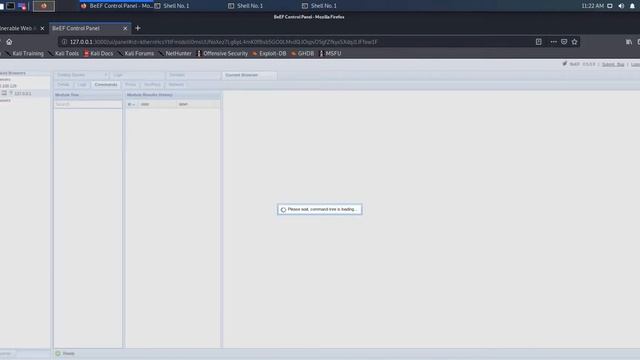Open the Kali Docs bookmark
This screenshot has width=640, height=360.
coord(98,53)
